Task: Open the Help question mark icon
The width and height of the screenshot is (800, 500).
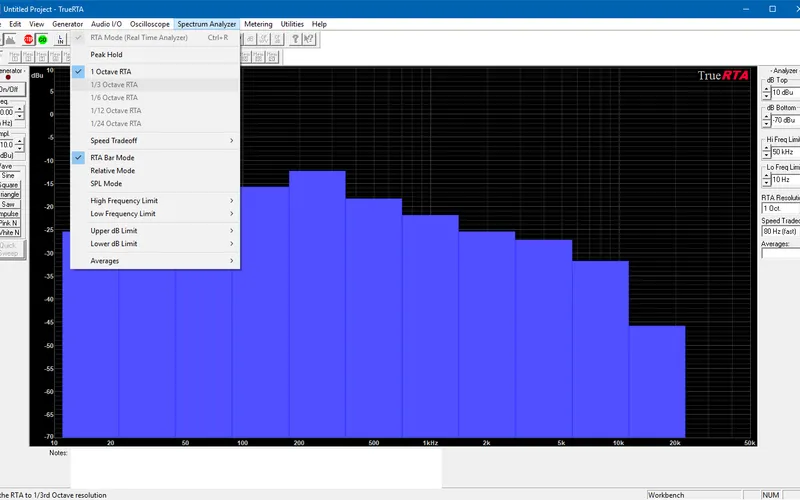Action: point(295,39)
